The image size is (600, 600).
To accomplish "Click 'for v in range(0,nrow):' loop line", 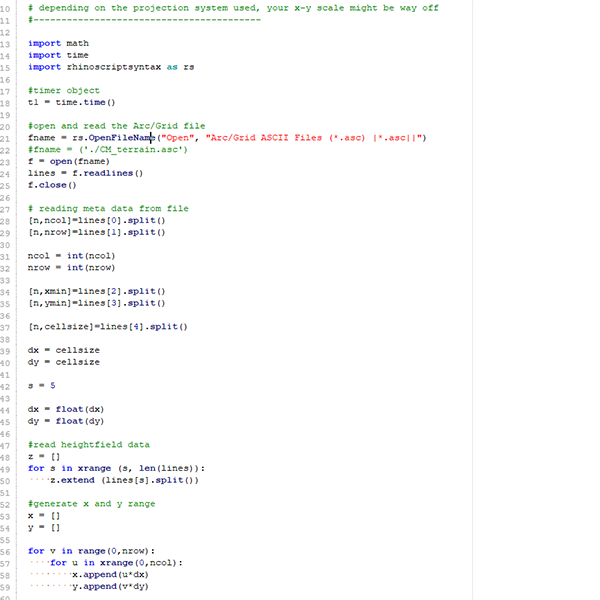I will point(91,550).
